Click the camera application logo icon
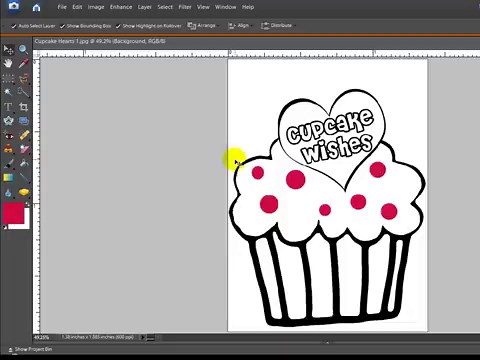Image resolution: width=480 pixels, height=360 pixels. pyautogui.click(x=14, y=6)
